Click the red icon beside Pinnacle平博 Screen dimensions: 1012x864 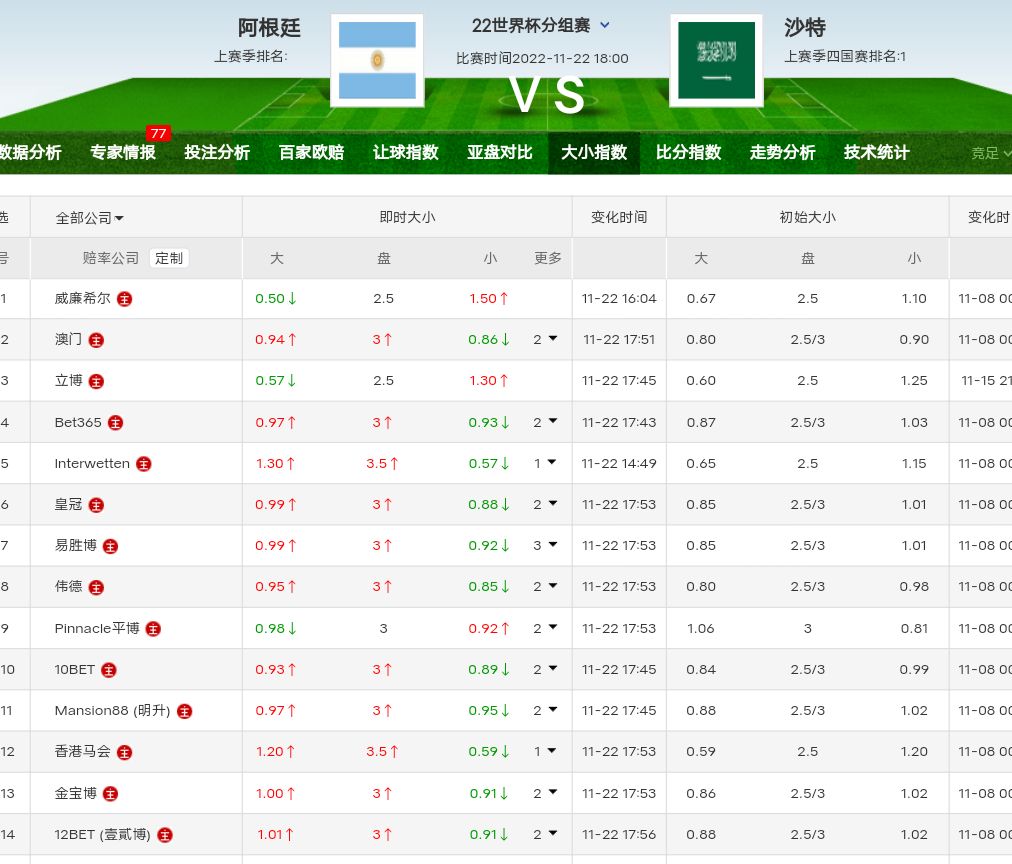(153, 629)
